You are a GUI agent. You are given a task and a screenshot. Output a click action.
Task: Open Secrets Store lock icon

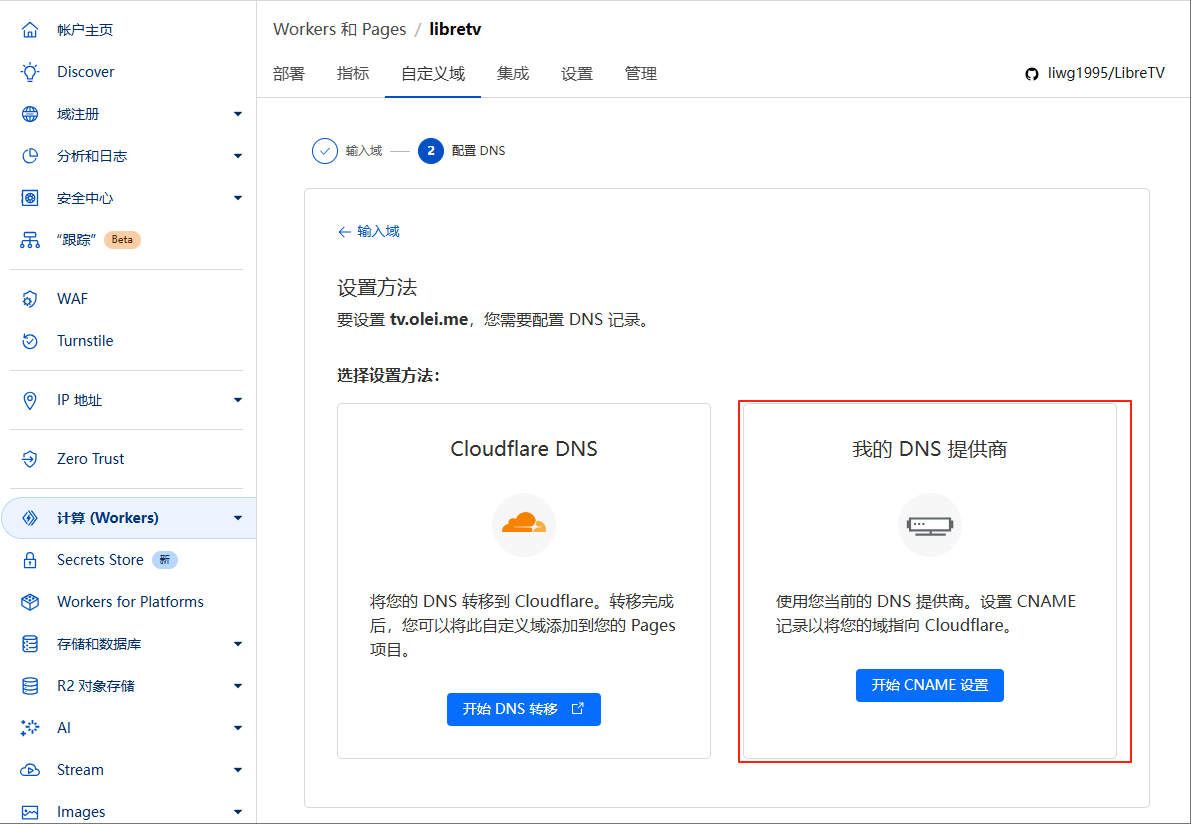point(30,560)
